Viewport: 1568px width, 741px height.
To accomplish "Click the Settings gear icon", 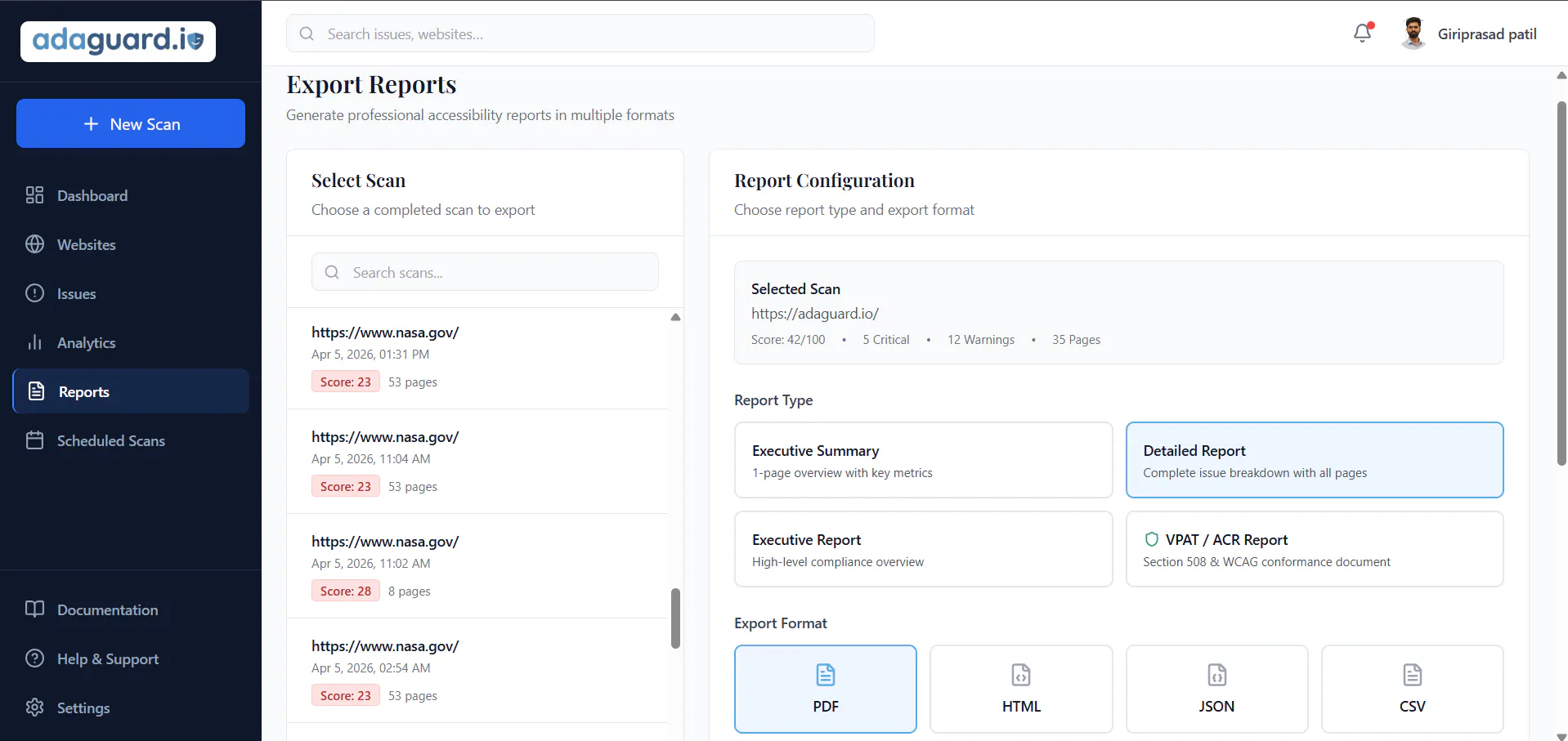I will [x=34, y=708].
